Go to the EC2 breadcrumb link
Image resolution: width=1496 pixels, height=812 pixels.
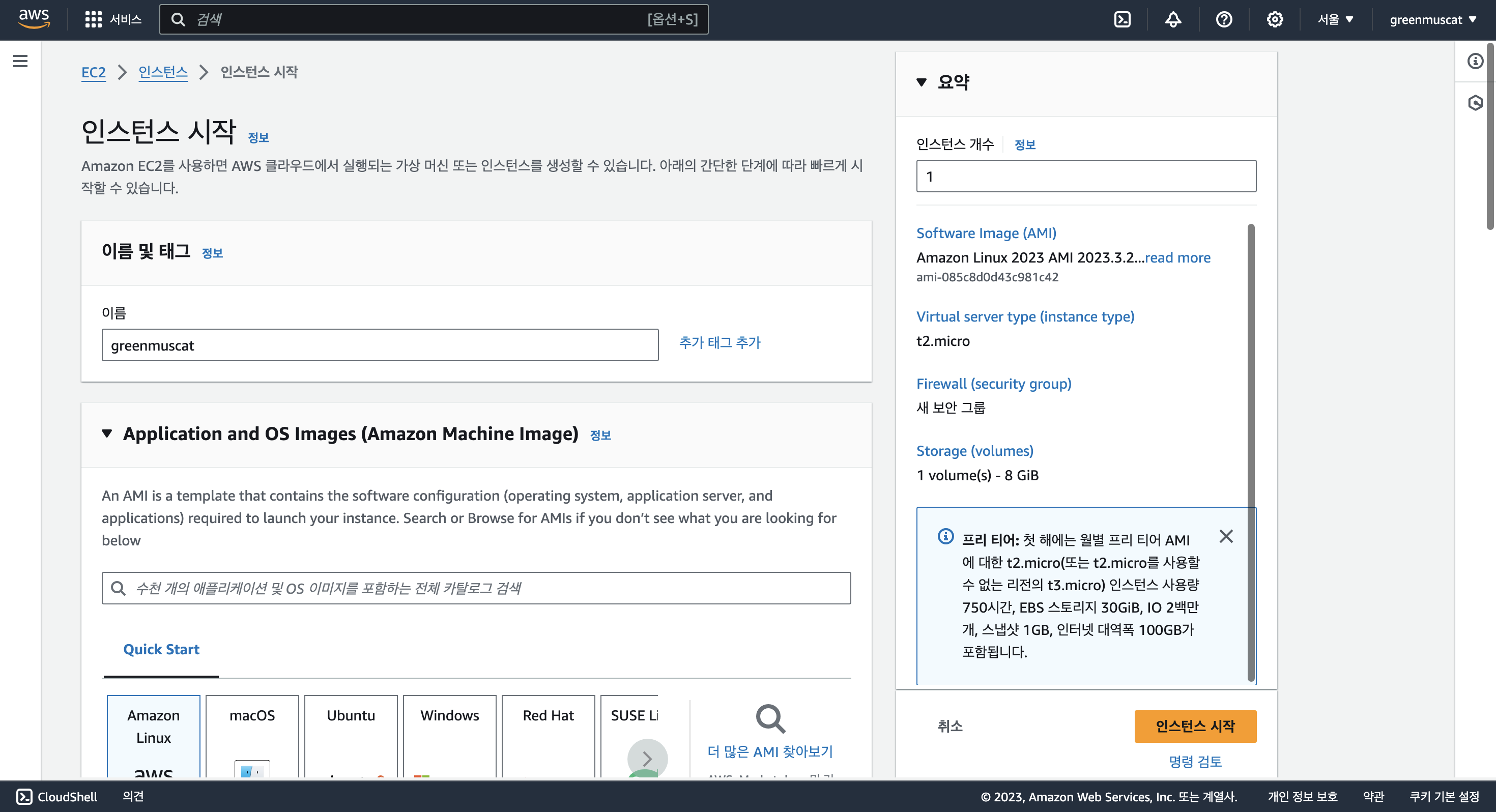[94, 73]
